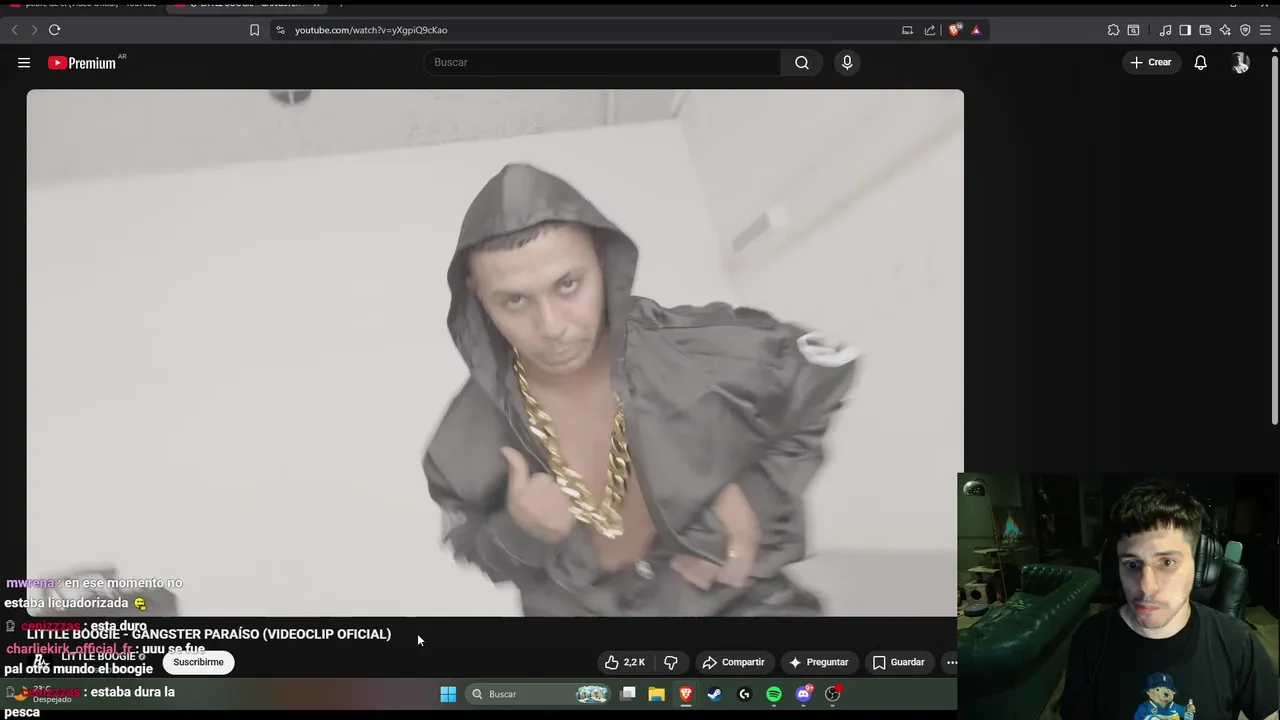Dislike the video with thumbs down
Image resolution: width=1280 pixels, height=720 pixels.
coord(671,662)
